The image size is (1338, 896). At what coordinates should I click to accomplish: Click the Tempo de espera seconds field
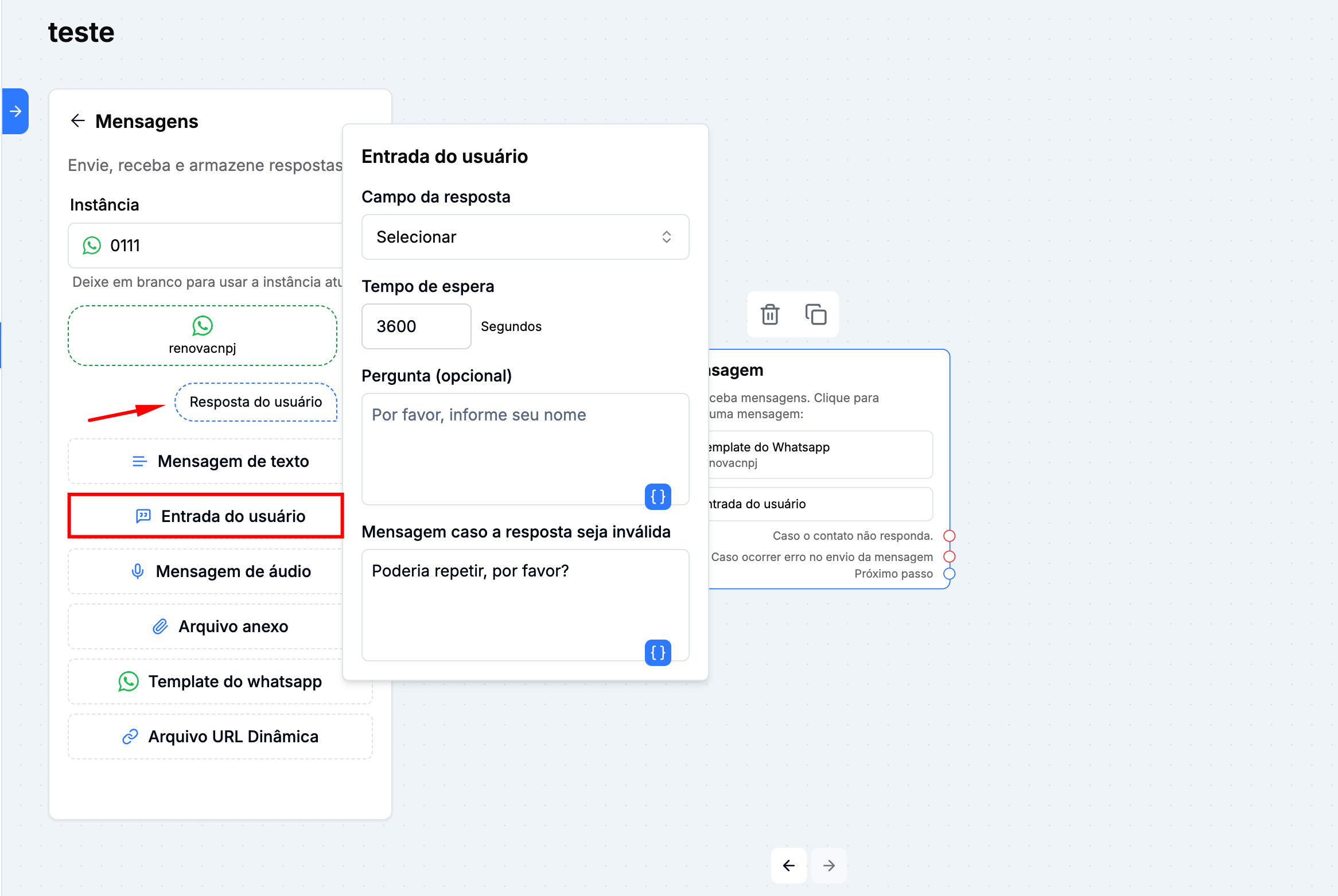click(x=416, y=326)
